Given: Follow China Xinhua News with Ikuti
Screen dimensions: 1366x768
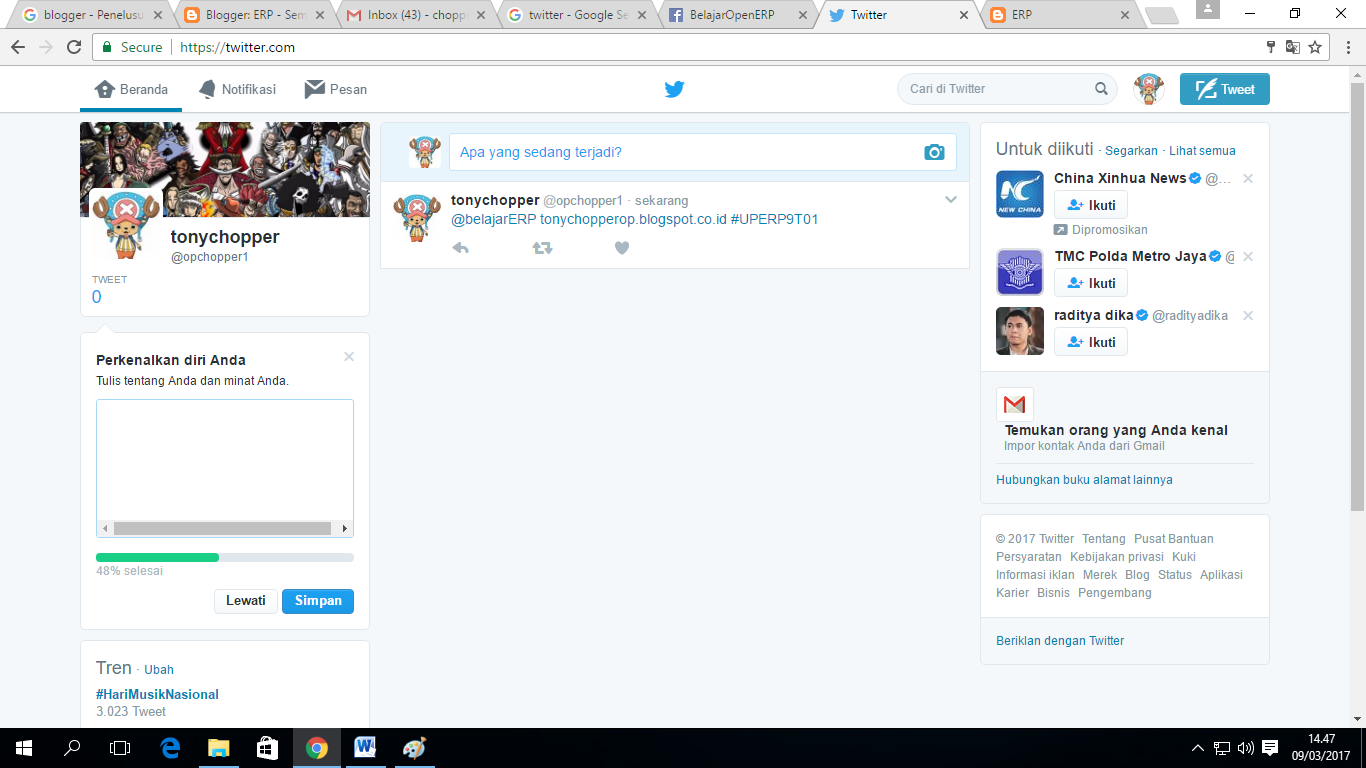Looking at the screenshot, I should pyautogui.click(x=1091, y=205).
